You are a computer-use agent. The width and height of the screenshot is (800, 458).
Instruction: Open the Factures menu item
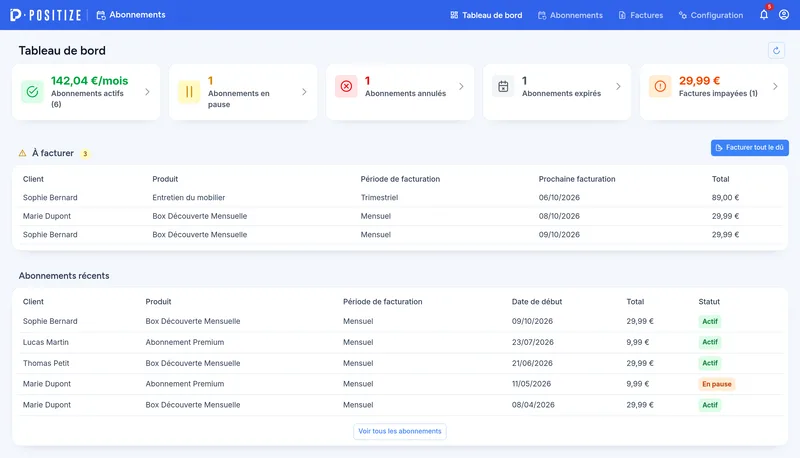tap(641, 15)
